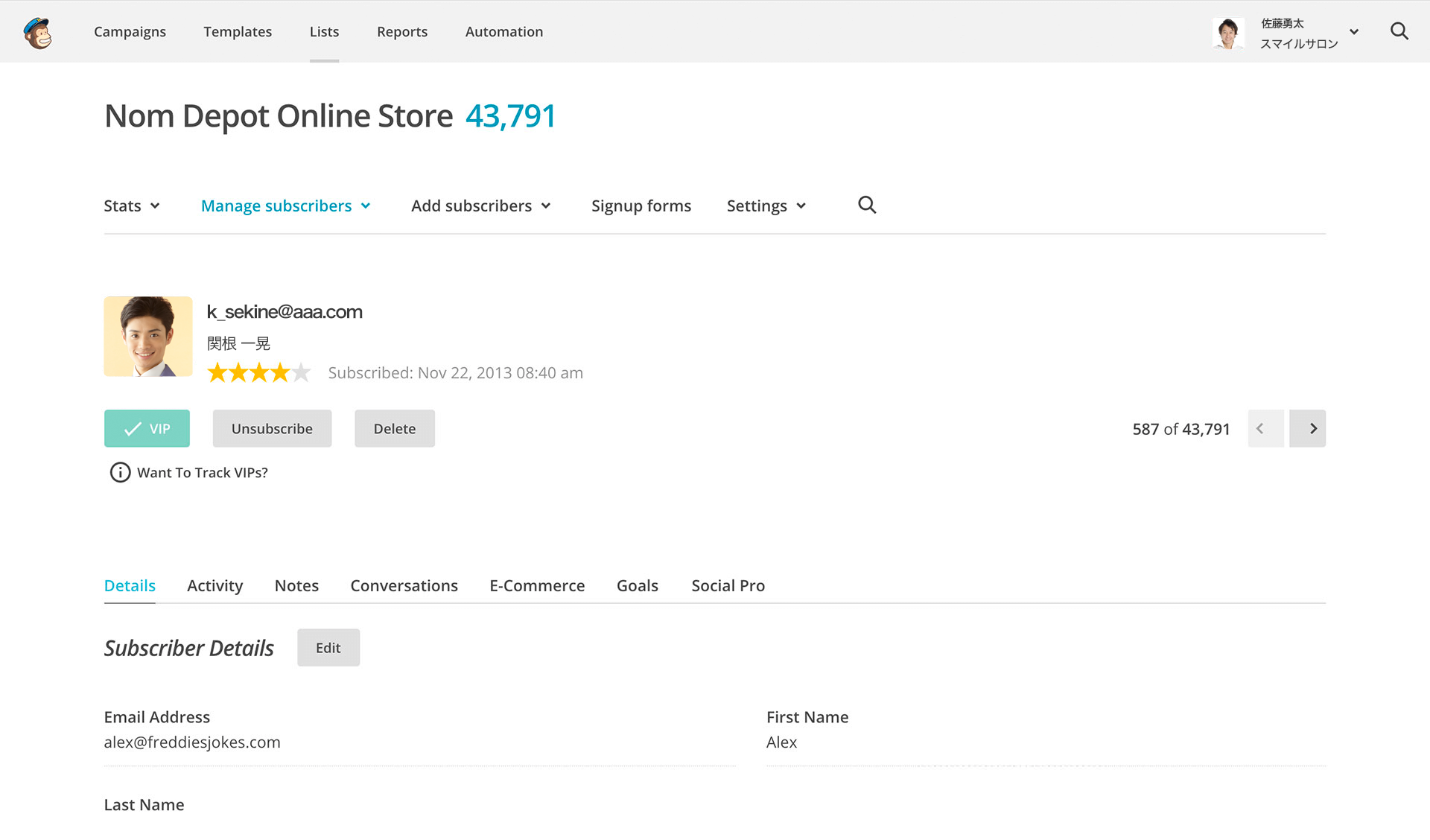The width and height of the screenshot is (1430, 840).
Task: Open the E-Commerce tab
Action: (x=536, y=586)
